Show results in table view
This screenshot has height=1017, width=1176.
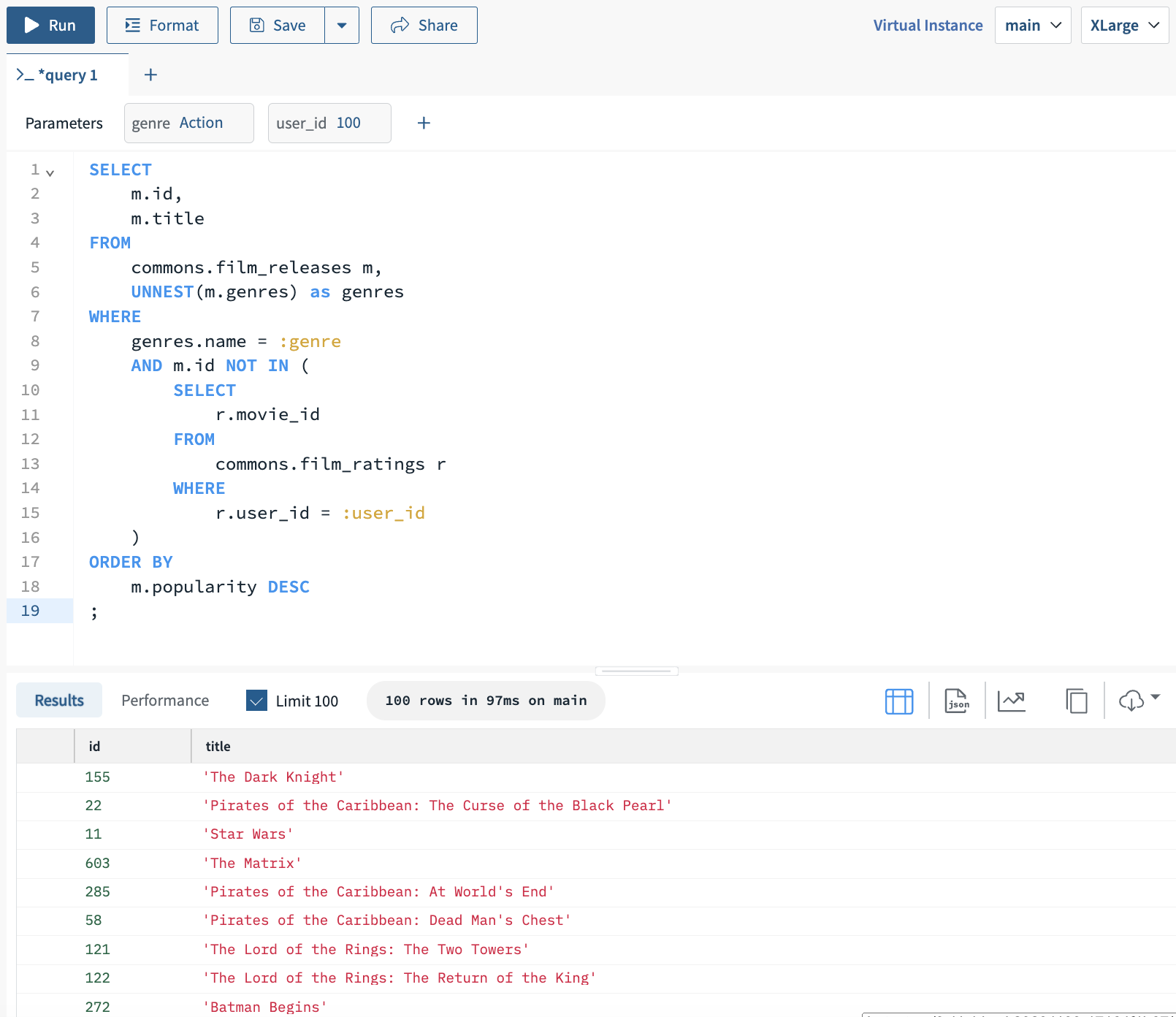tap(899, 701)
